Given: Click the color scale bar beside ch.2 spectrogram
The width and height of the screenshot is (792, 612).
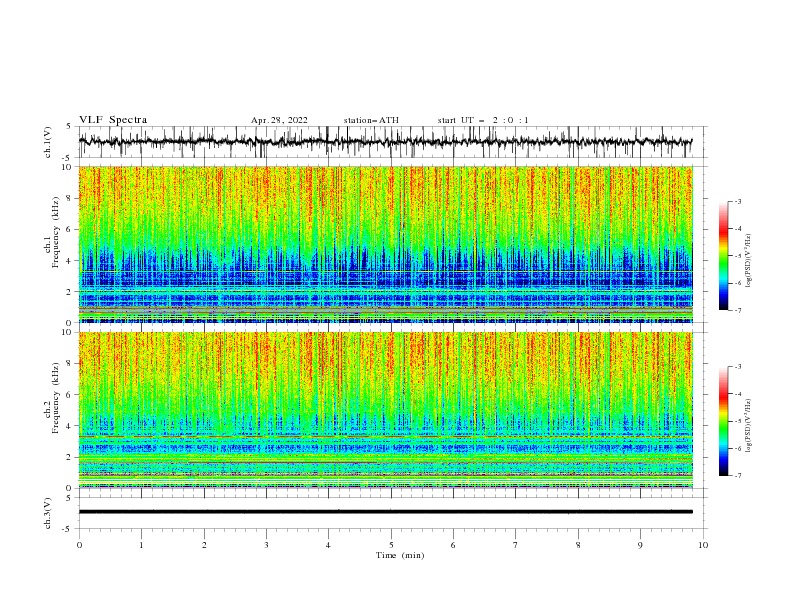Looking at the screenshot, I should 723,421.
